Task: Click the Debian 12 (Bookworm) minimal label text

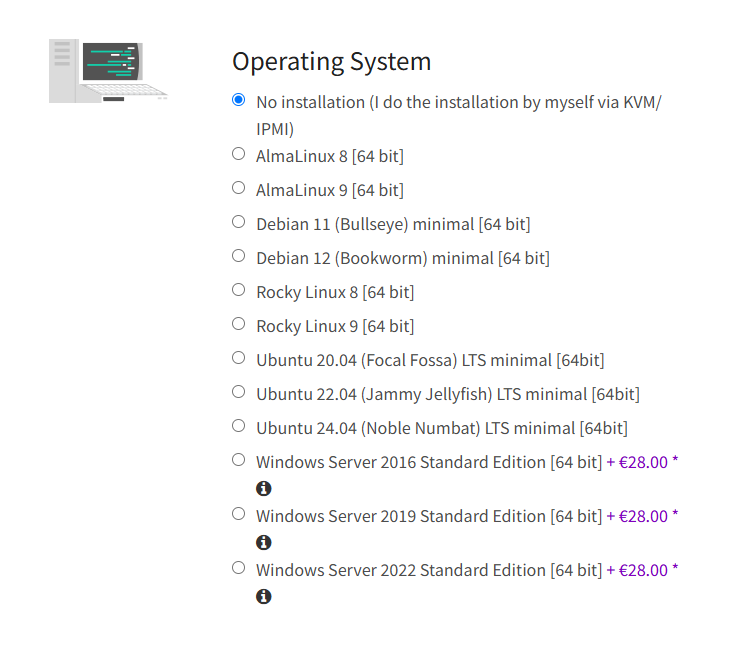Action: 403,258
